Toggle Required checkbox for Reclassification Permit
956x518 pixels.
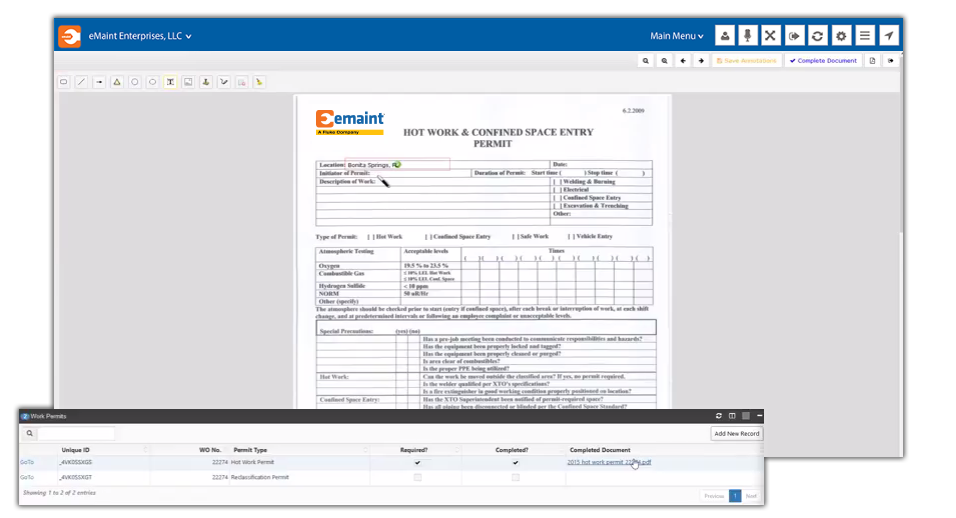point(418,477)
